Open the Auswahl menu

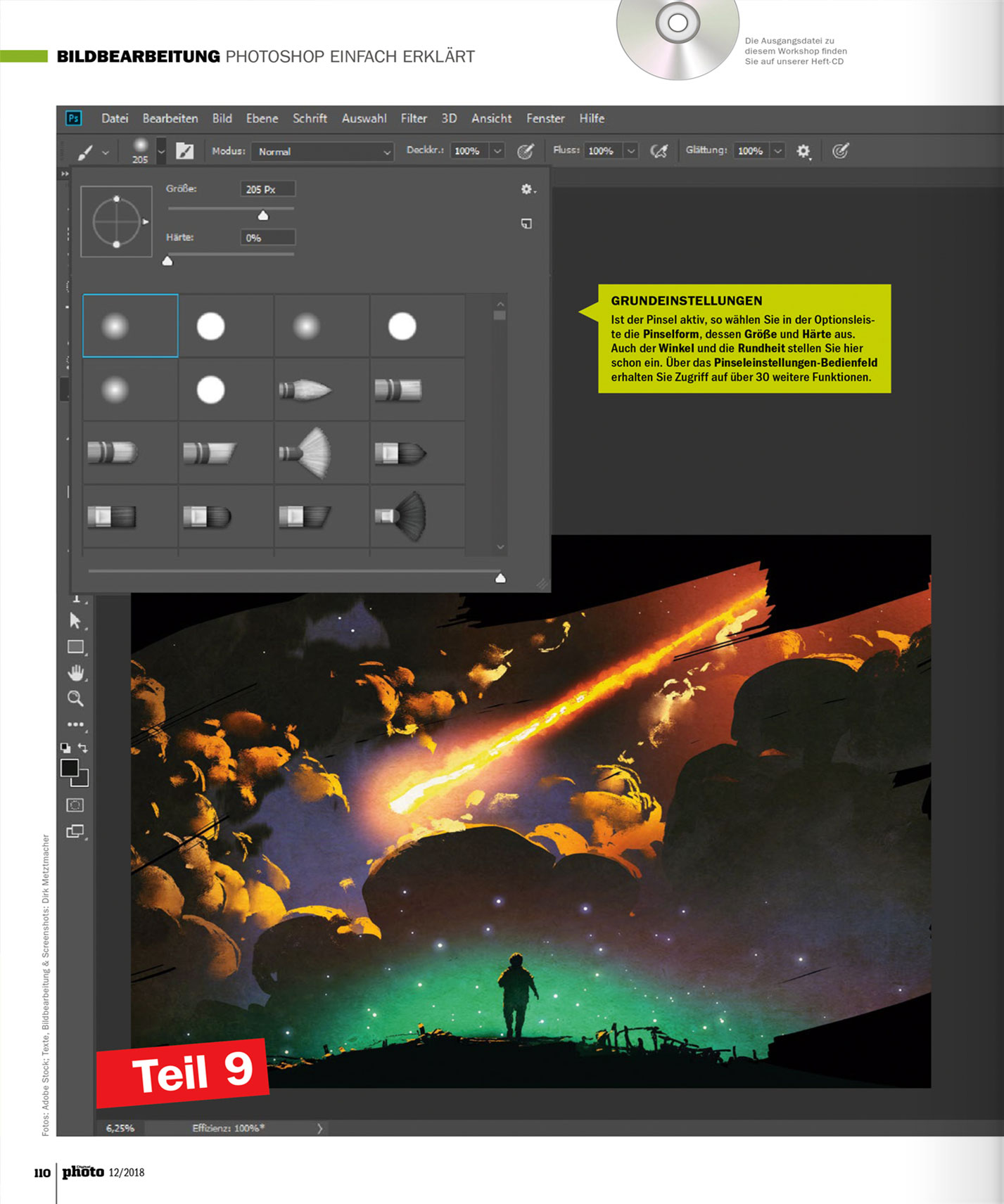pyautogui.click(x=364, y=118)
